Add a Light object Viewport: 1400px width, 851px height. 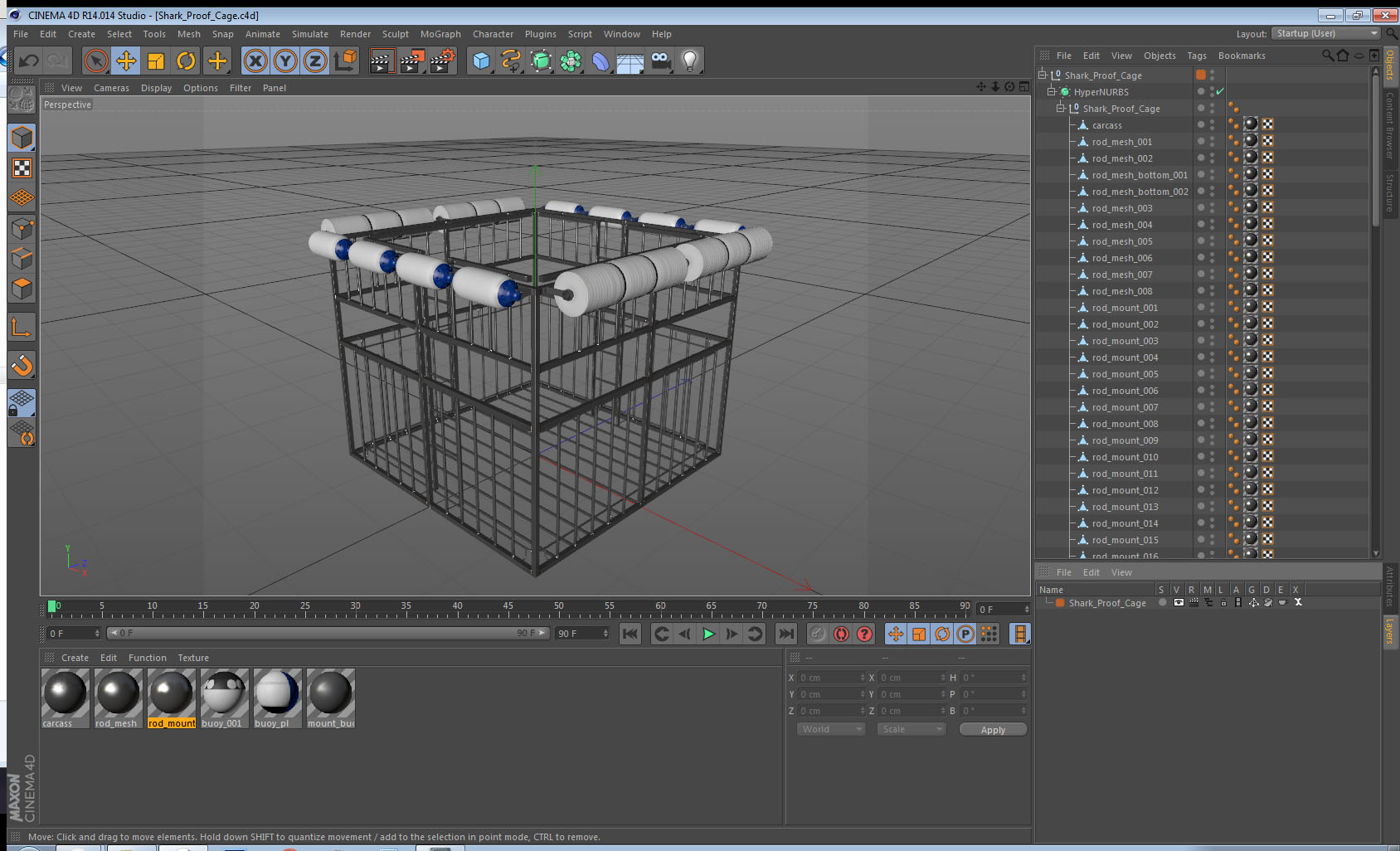(689, 61)
